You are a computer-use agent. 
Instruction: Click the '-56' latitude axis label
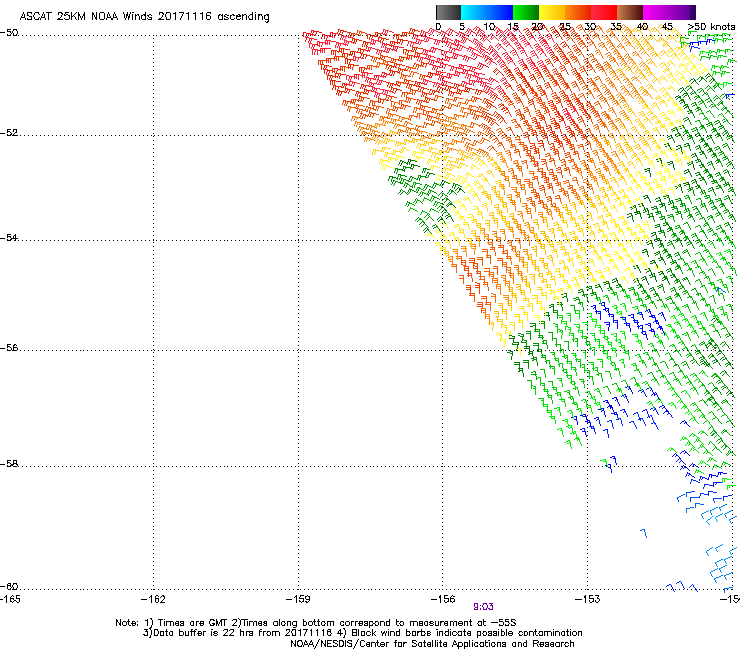click(x=9, y=348)
